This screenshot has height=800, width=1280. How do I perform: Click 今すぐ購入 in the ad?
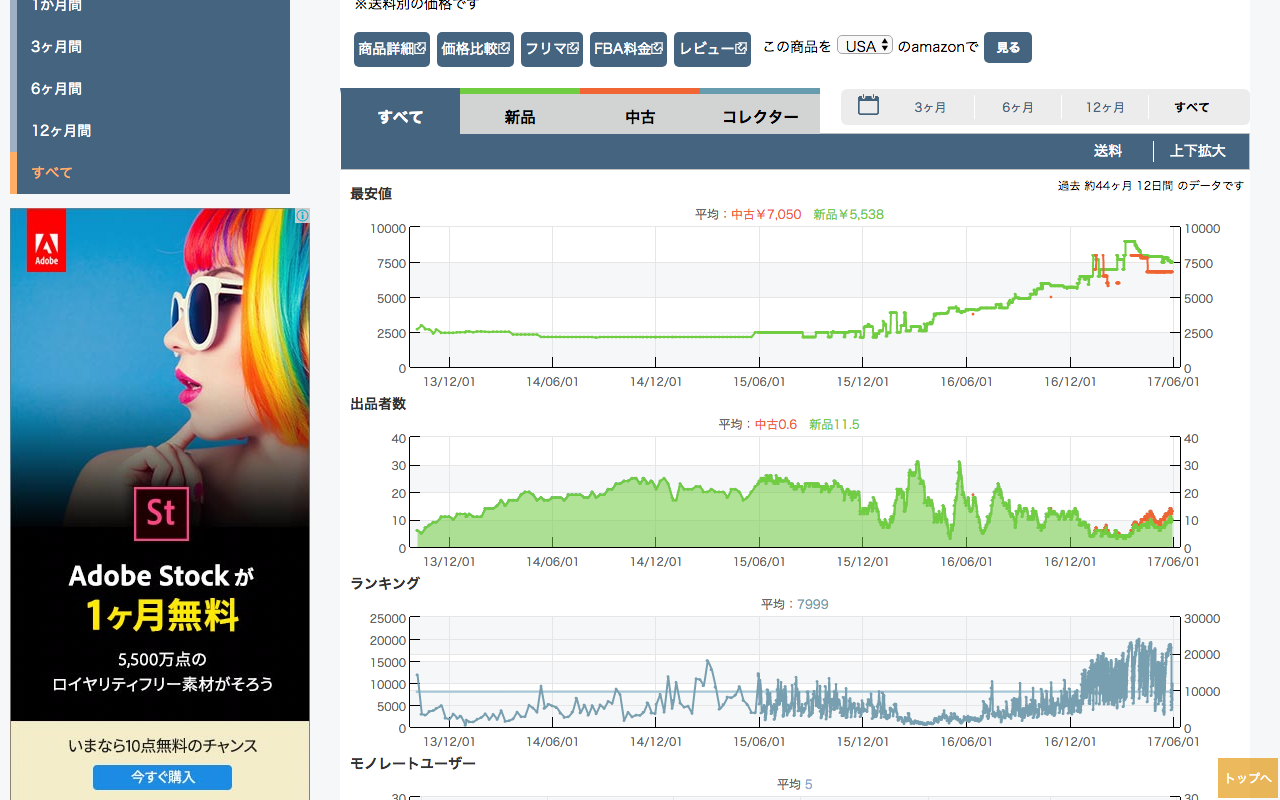162,777
